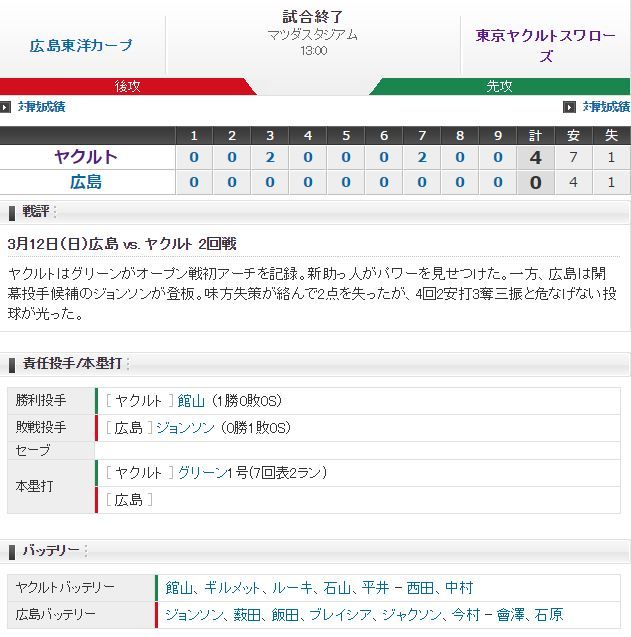This screenshot has width=631, height=637.
Task: Click 石山 in ヤクルトバッテリー row
Action: point(337,588)
